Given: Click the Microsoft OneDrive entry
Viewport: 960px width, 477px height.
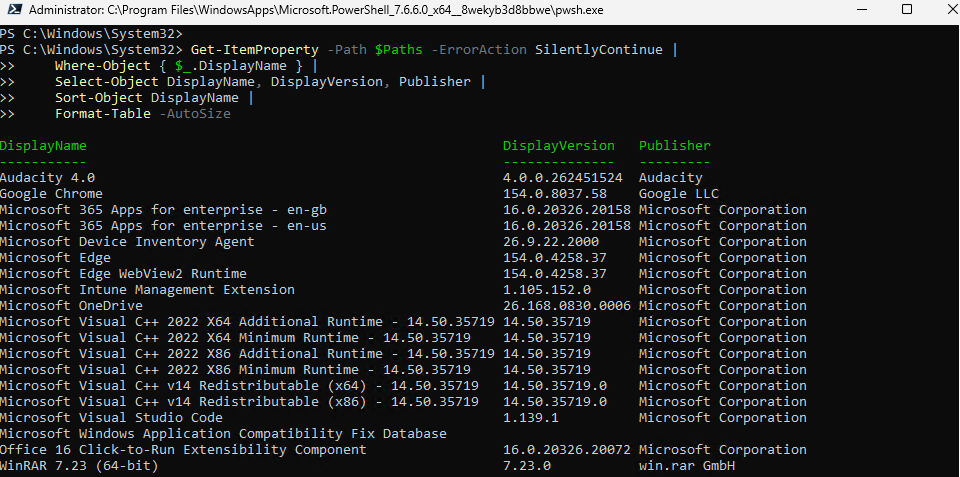Looking at the screenshot, I should (72, 305).
